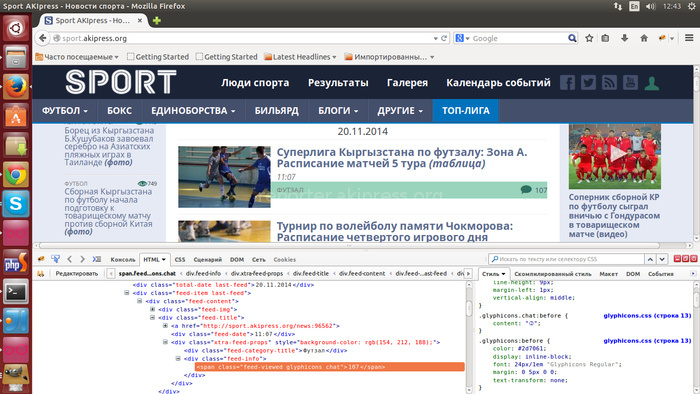Open the site's Twitter icon

pyautogui.click(x=588, y=83)
